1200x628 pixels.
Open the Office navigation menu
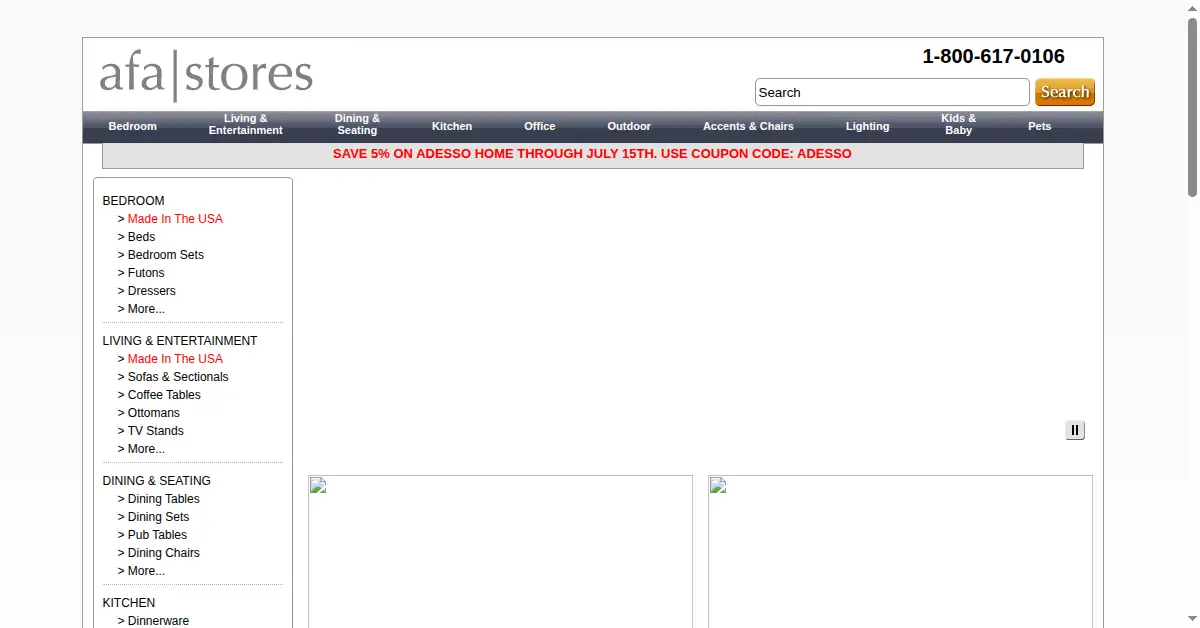click(539, 126)
